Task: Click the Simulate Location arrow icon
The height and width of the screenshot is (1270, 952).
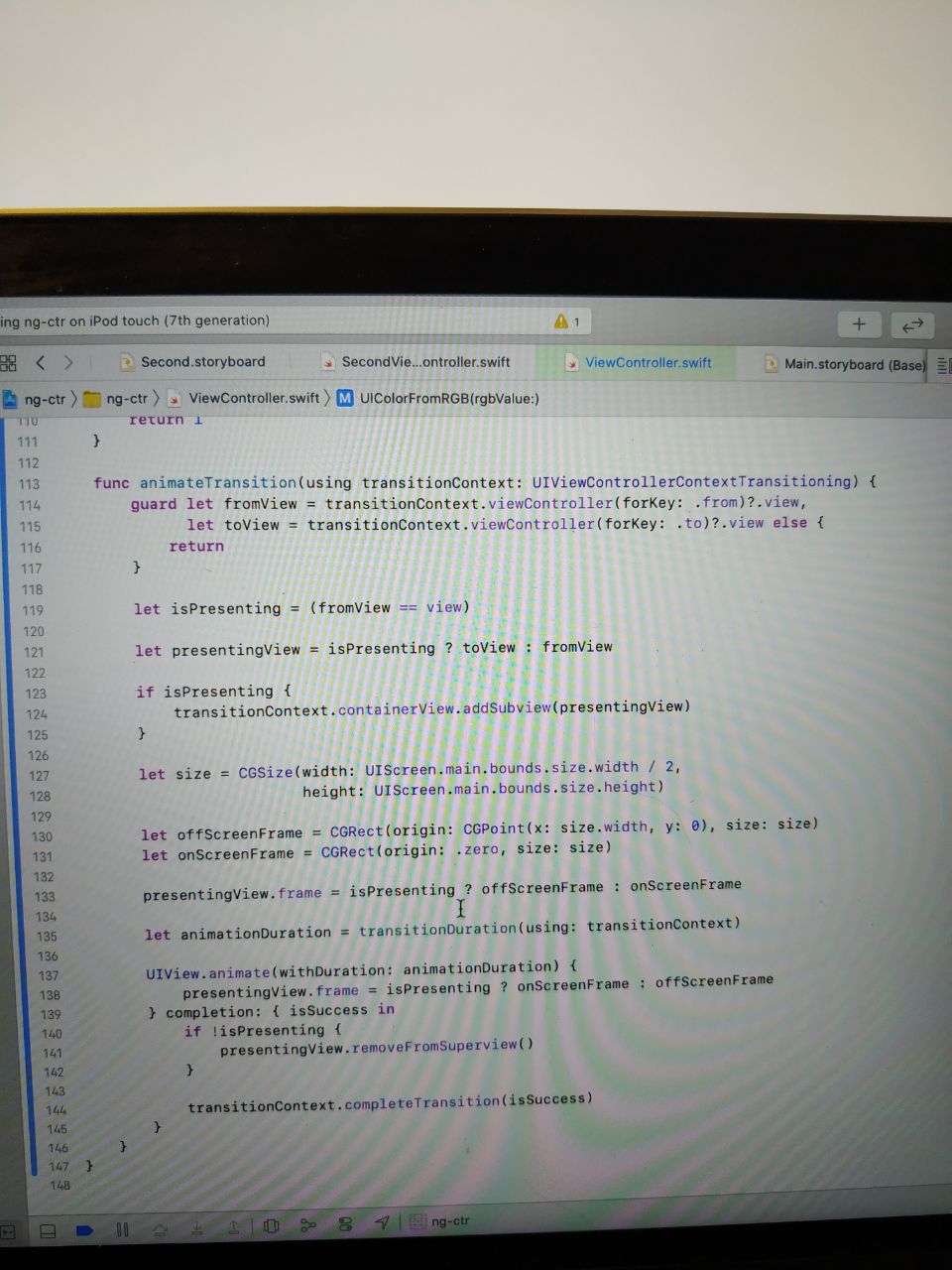Action: coord(382,1222)
